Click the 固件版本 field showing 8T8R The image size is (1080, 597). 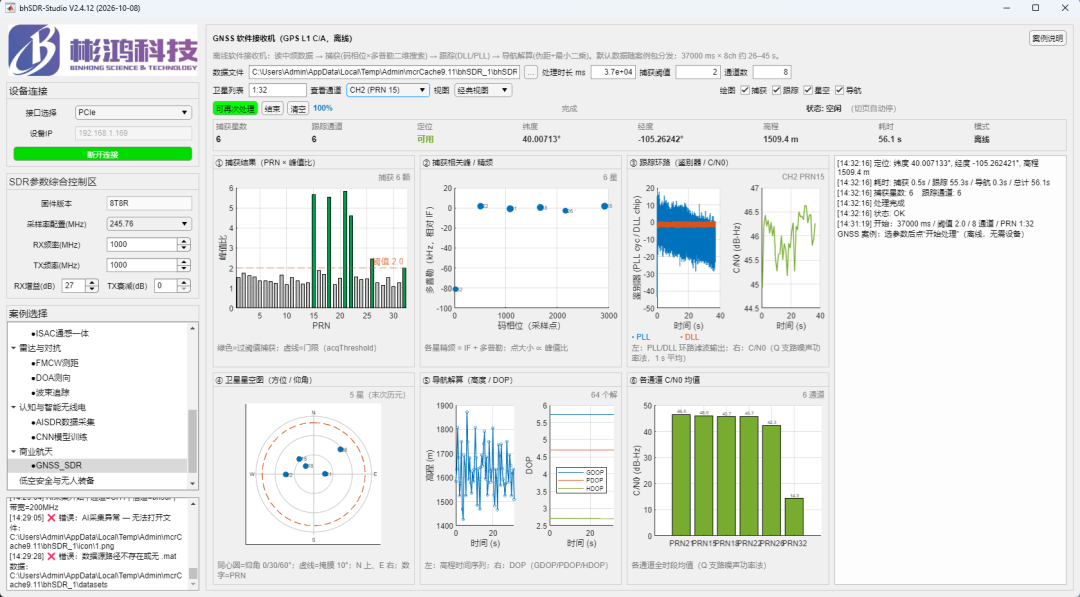(x=149, y=203)
